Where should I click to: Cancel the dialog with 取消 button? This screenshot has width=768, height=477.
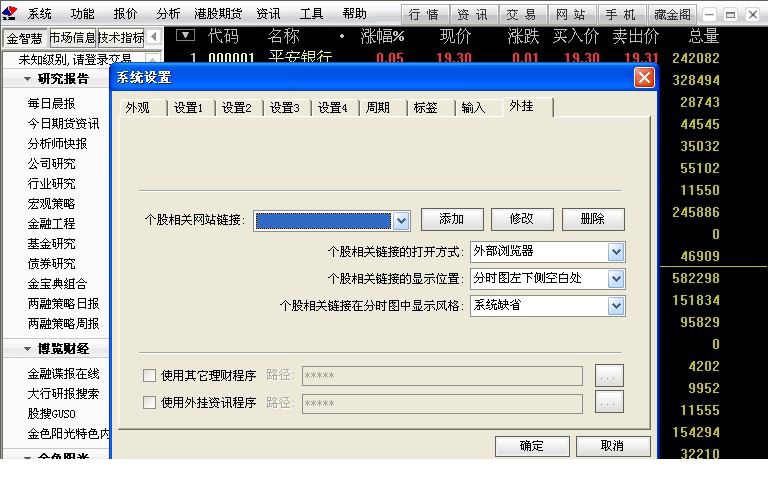pyautogui.click(x=613, y=446)
